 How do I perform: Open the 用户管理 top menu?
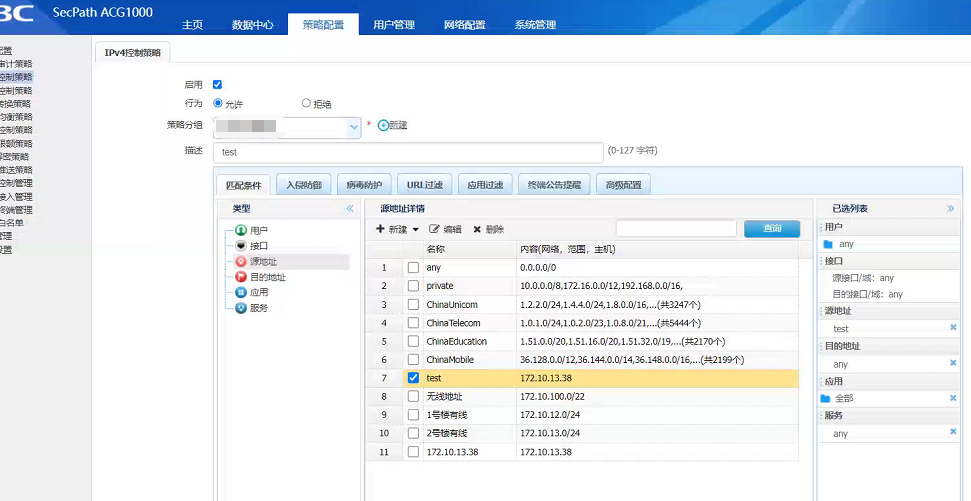(x=394, y=25)
